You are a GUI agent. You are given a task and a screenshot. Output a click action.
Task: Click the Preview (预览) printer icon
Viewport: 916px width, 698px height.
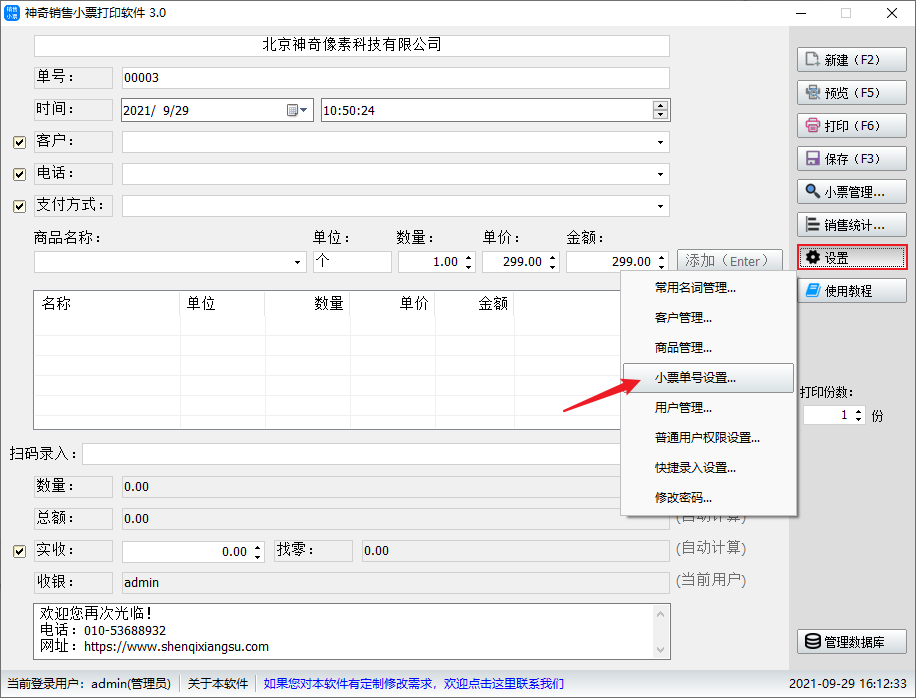tap(812, 93)
